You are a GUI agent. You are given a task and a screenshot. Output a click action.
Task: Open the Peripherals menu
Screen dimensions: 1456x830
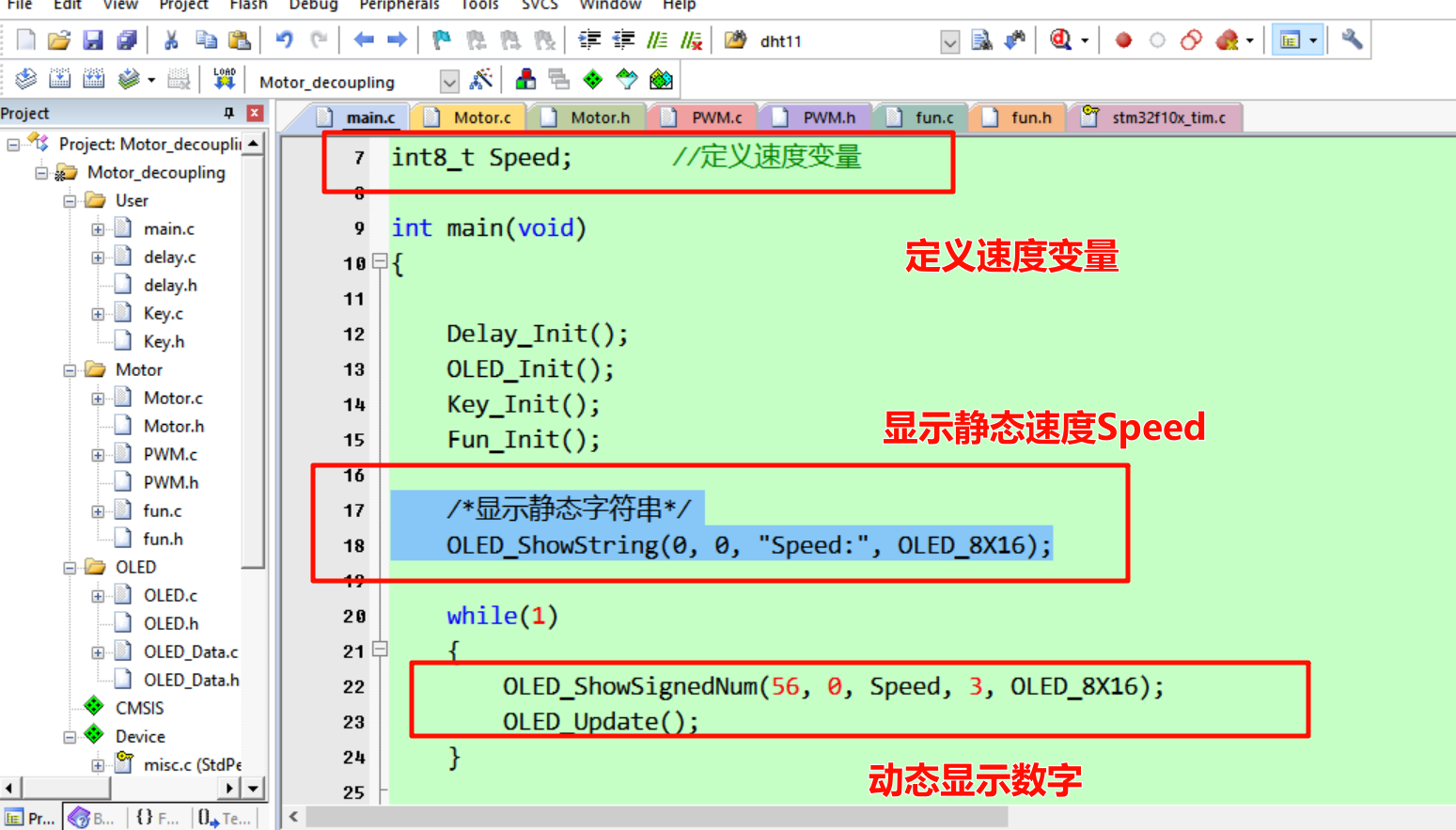click(399, 6)
